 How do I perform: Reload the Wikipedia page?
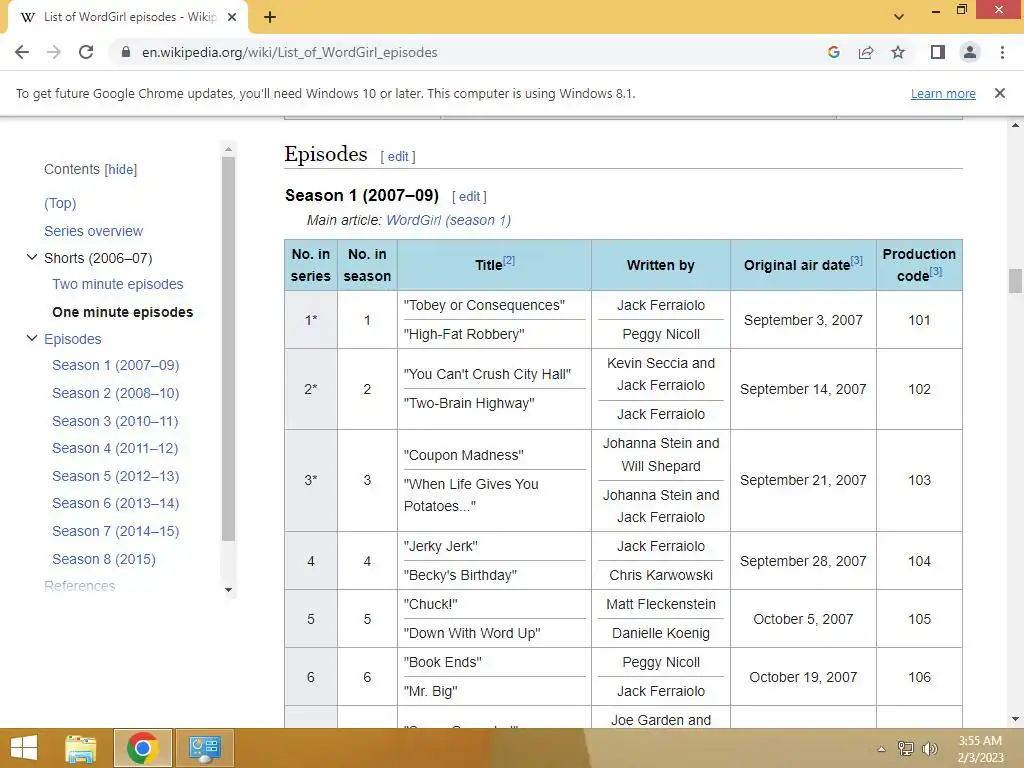[86, 52]
